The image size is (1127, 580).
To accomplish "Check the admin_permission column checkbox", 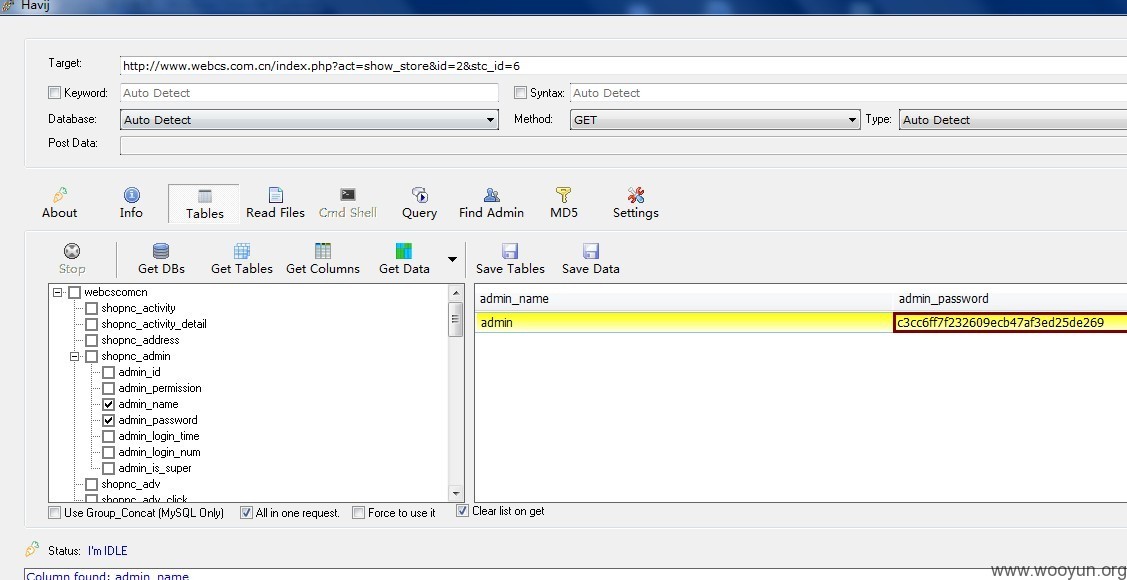I will (109, 388).
